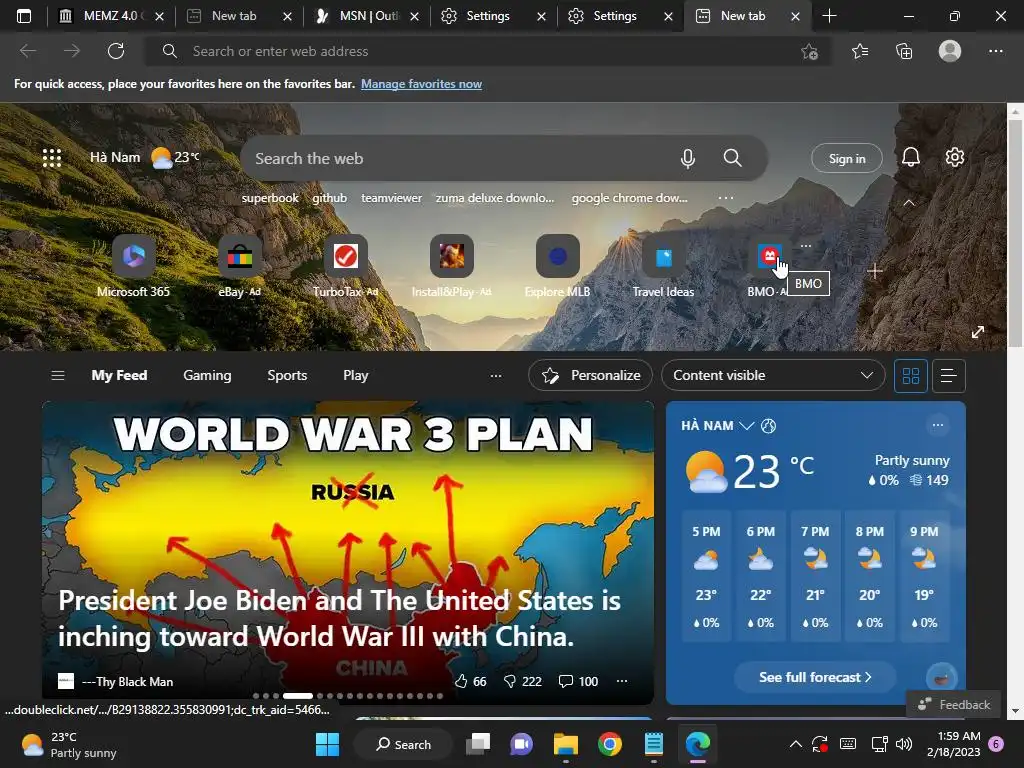Search for superbook suggestion
The width and height of the screenshot is (1024, 768).
point(270,198)
